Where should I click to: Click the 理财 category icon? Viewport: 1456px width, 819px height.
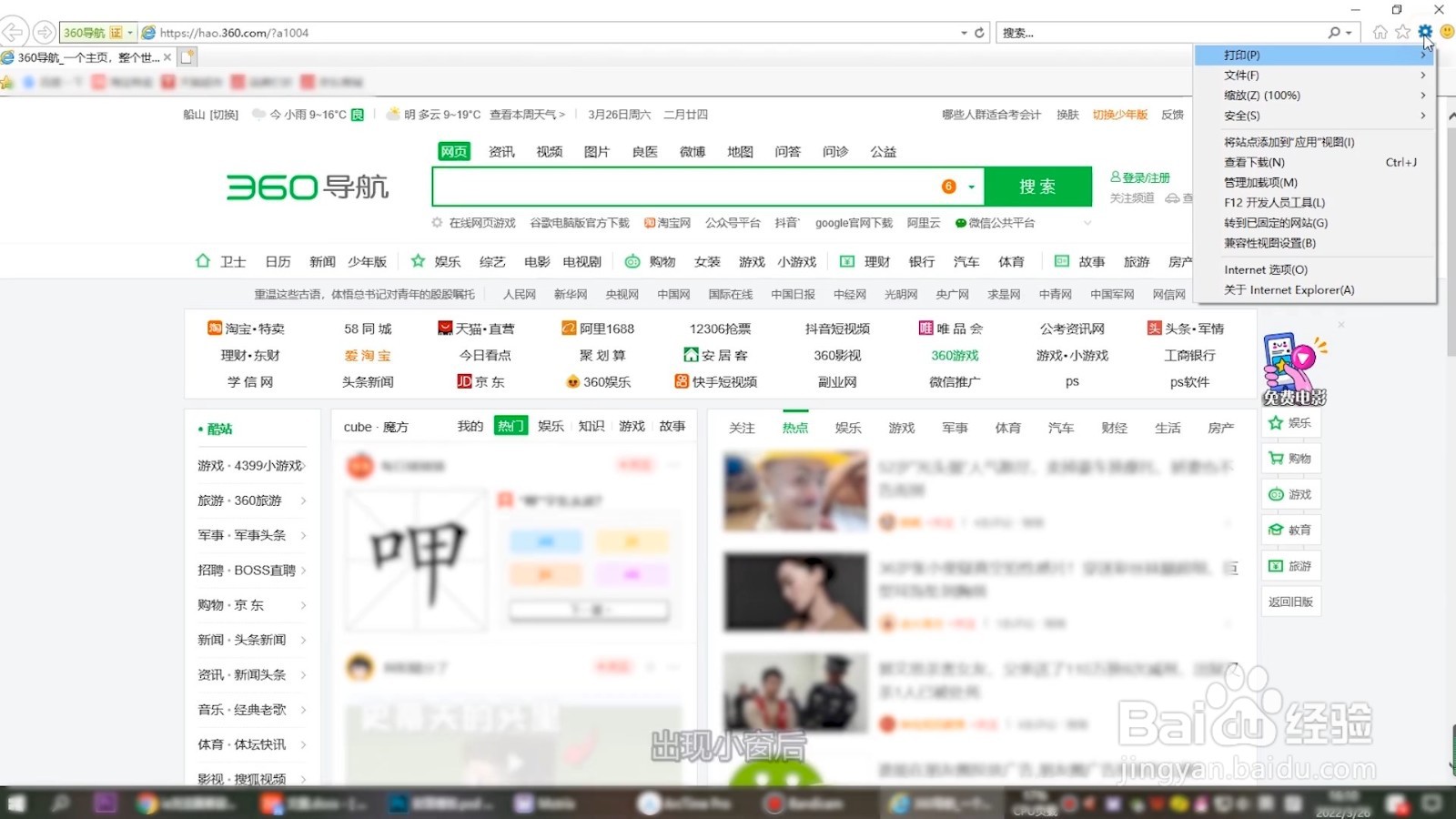[847, 261]
